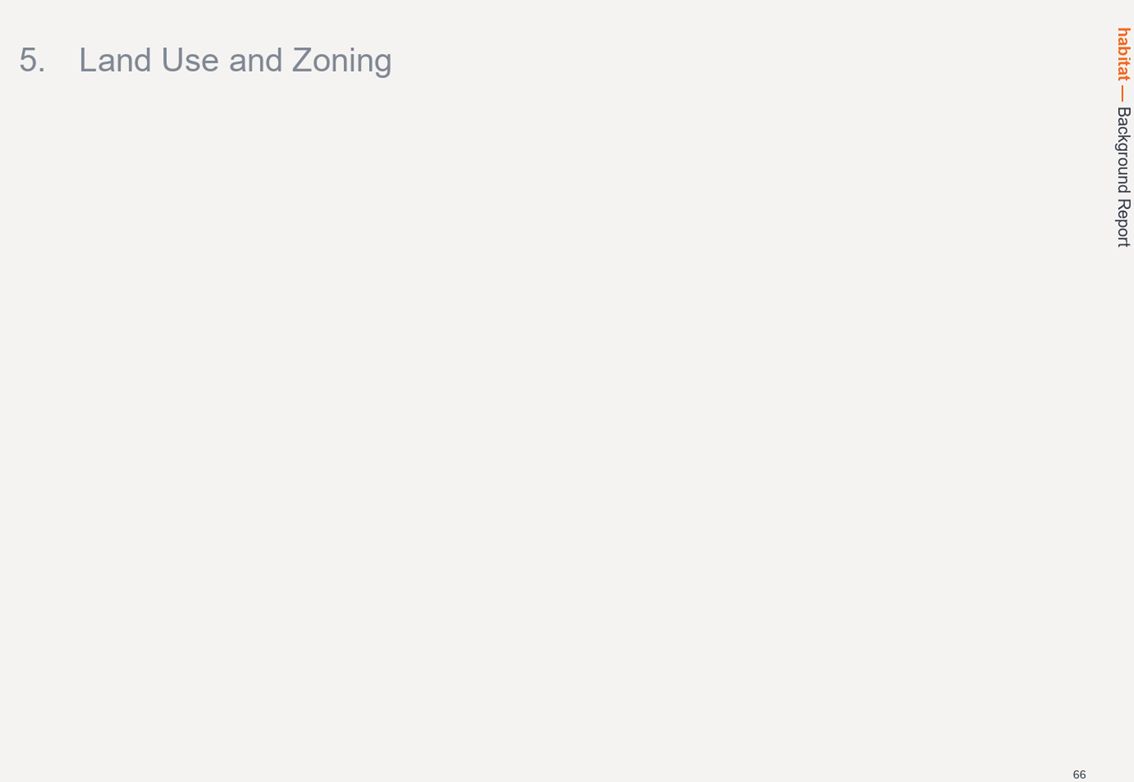The height and width of the screenshot is (782, 1134).
Task: Click the vertical word 'Background'
Action: [1123, 150]
